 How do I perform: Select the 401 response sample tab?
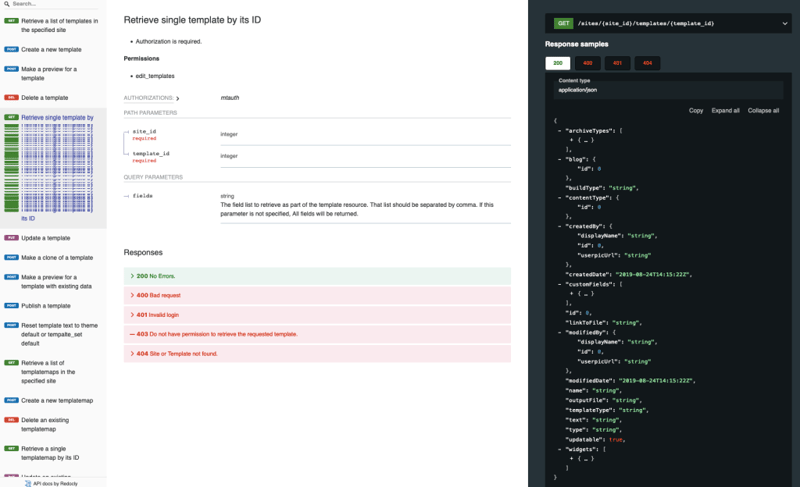pyautogui.click(x=617, y=63)
